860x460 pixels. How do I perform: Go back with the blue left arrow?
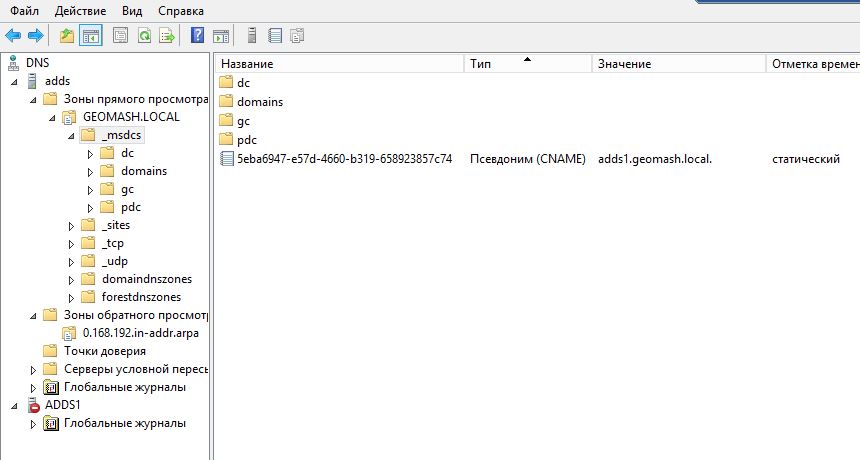click(x=13, y=36)
